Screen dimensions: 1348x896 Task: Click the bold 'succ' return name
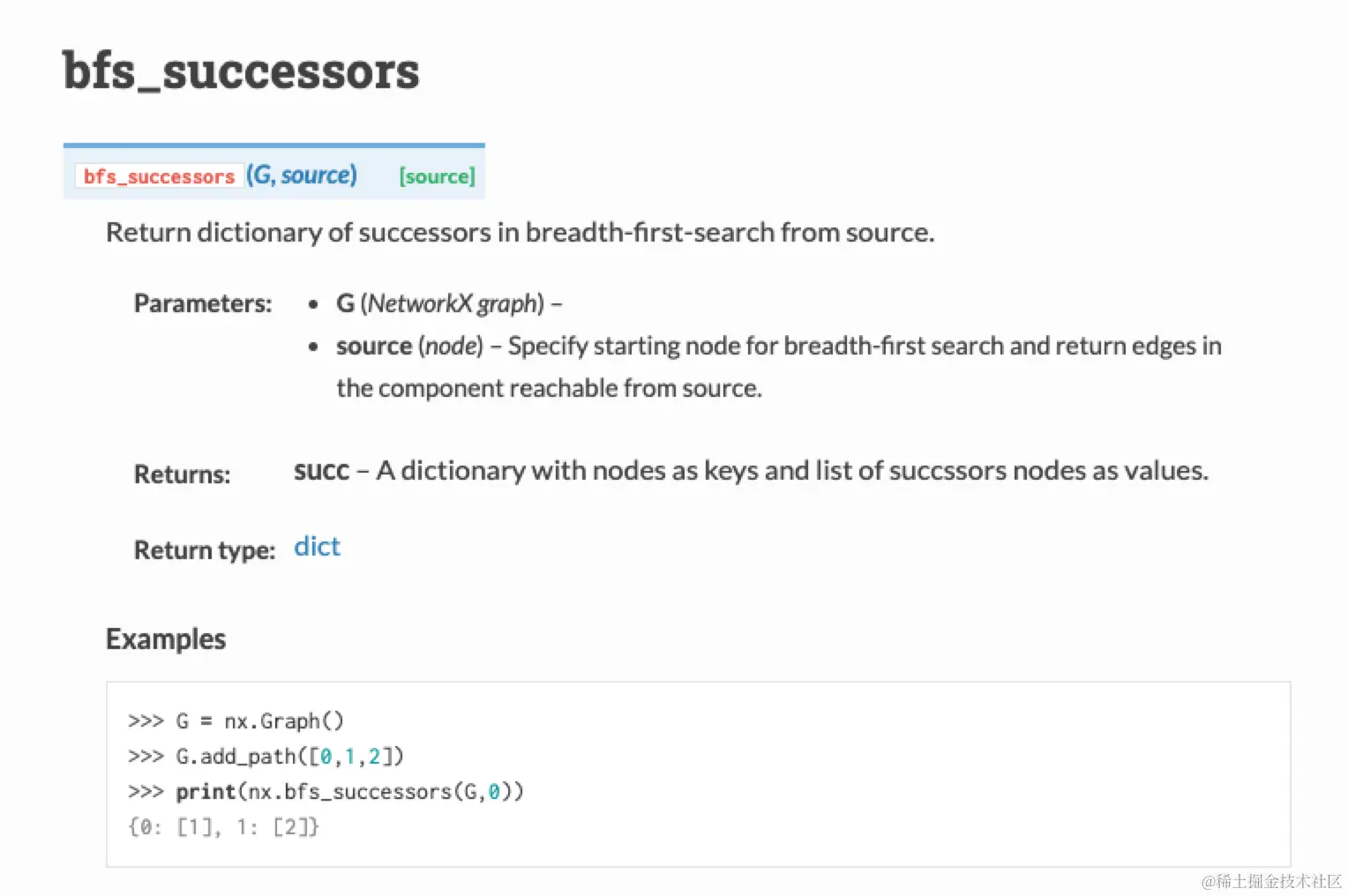point(321,471)
